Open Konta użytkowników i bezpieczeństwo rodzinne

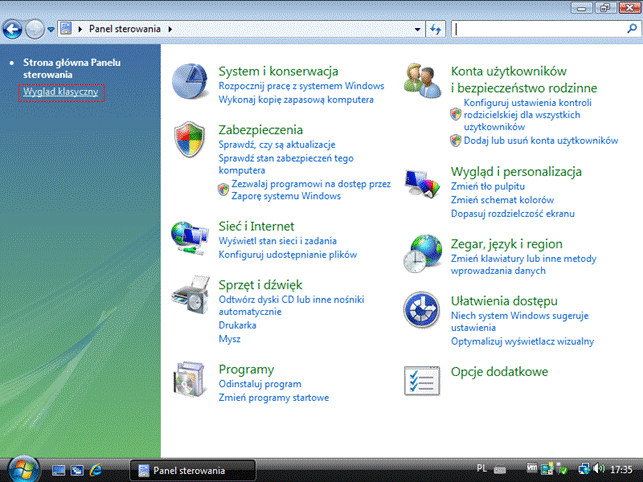click(x=524, y=80)
